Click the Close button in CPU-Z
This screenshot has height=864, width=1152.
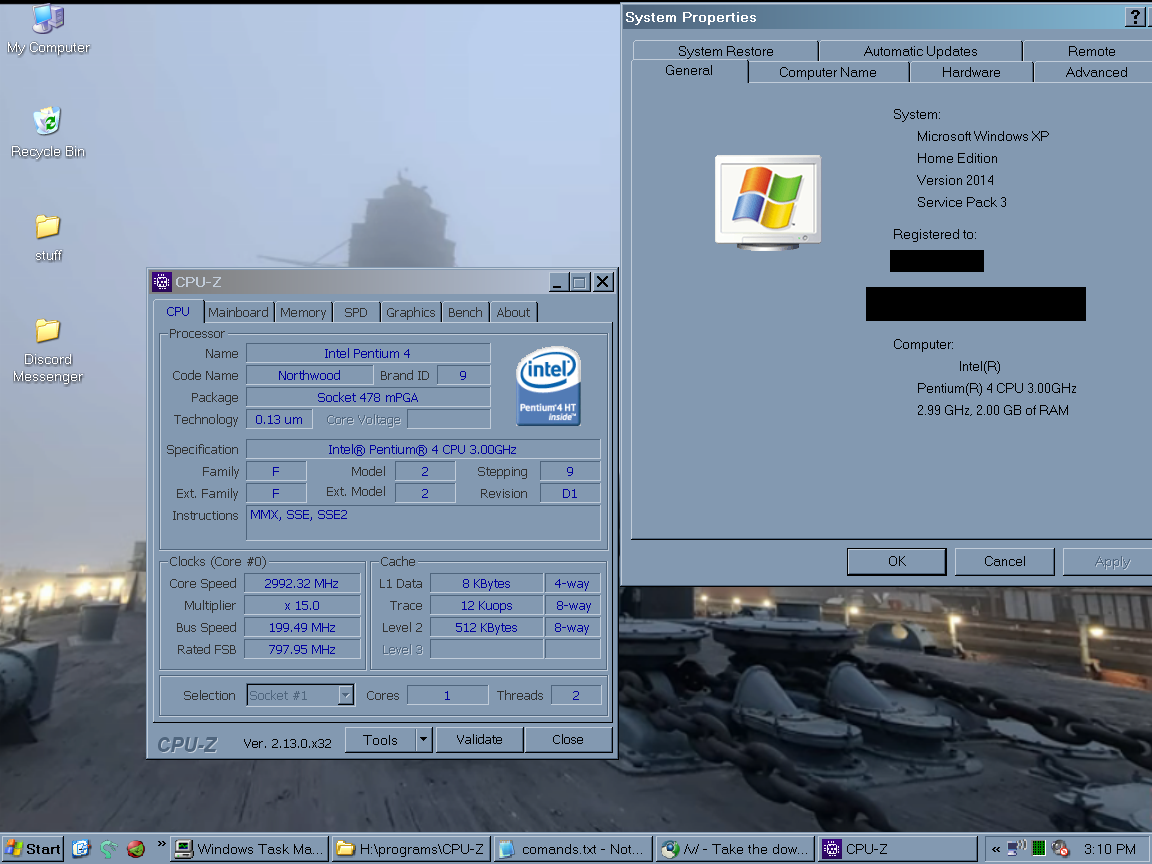tap(568, 740)
